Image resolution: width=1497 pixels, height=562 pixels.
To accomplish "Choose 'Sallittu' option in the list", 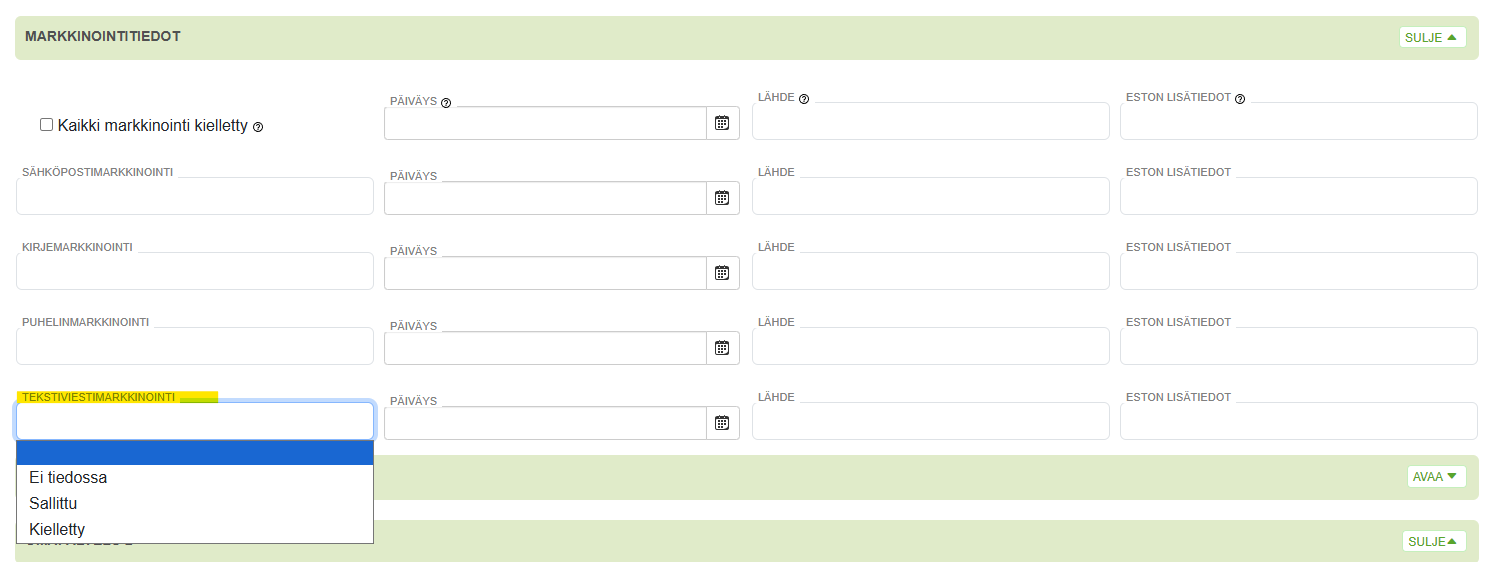I will click(54, 504).
